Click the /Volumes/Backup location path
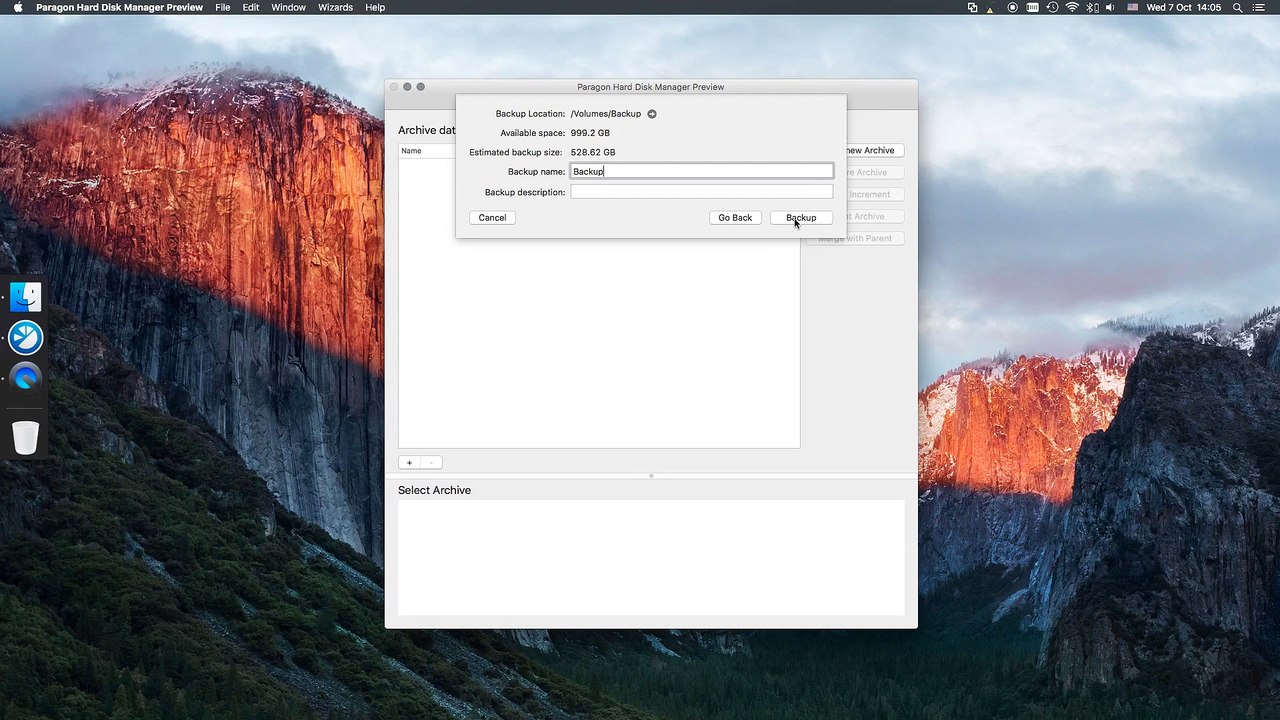1280x720 pixels. [606, 114]
